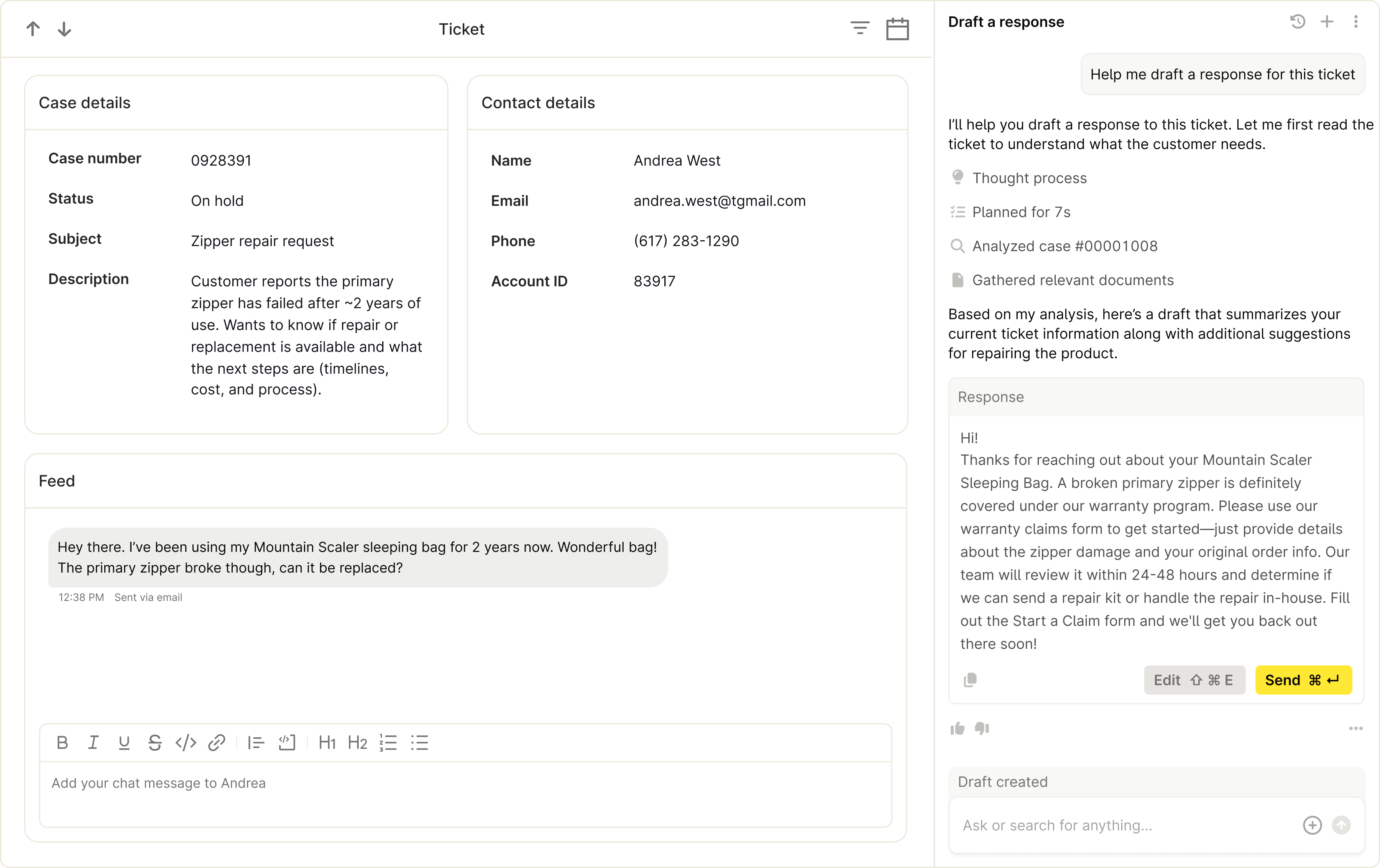
Task: Toggle bold formatting in message editor
Action: click(62, 743)
